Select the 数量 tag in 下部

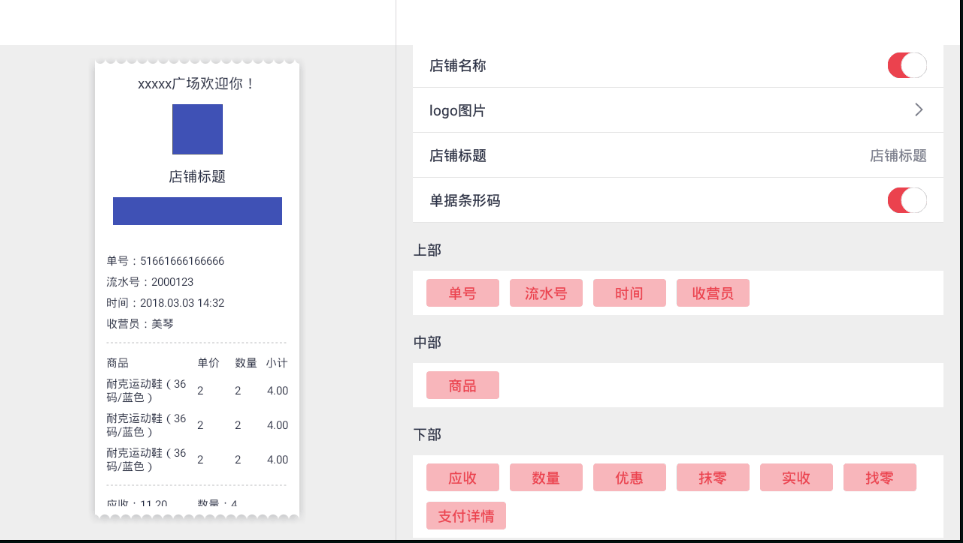(546, 477)
